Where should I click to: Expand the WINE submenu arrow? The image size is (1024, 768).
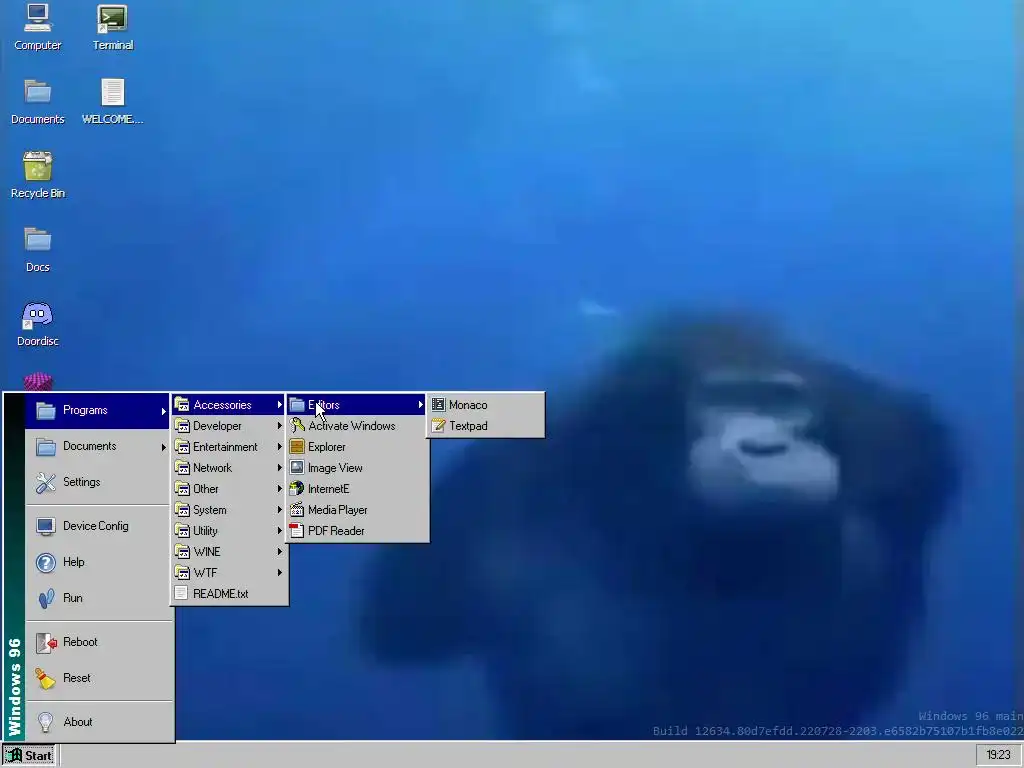[280, 551]
